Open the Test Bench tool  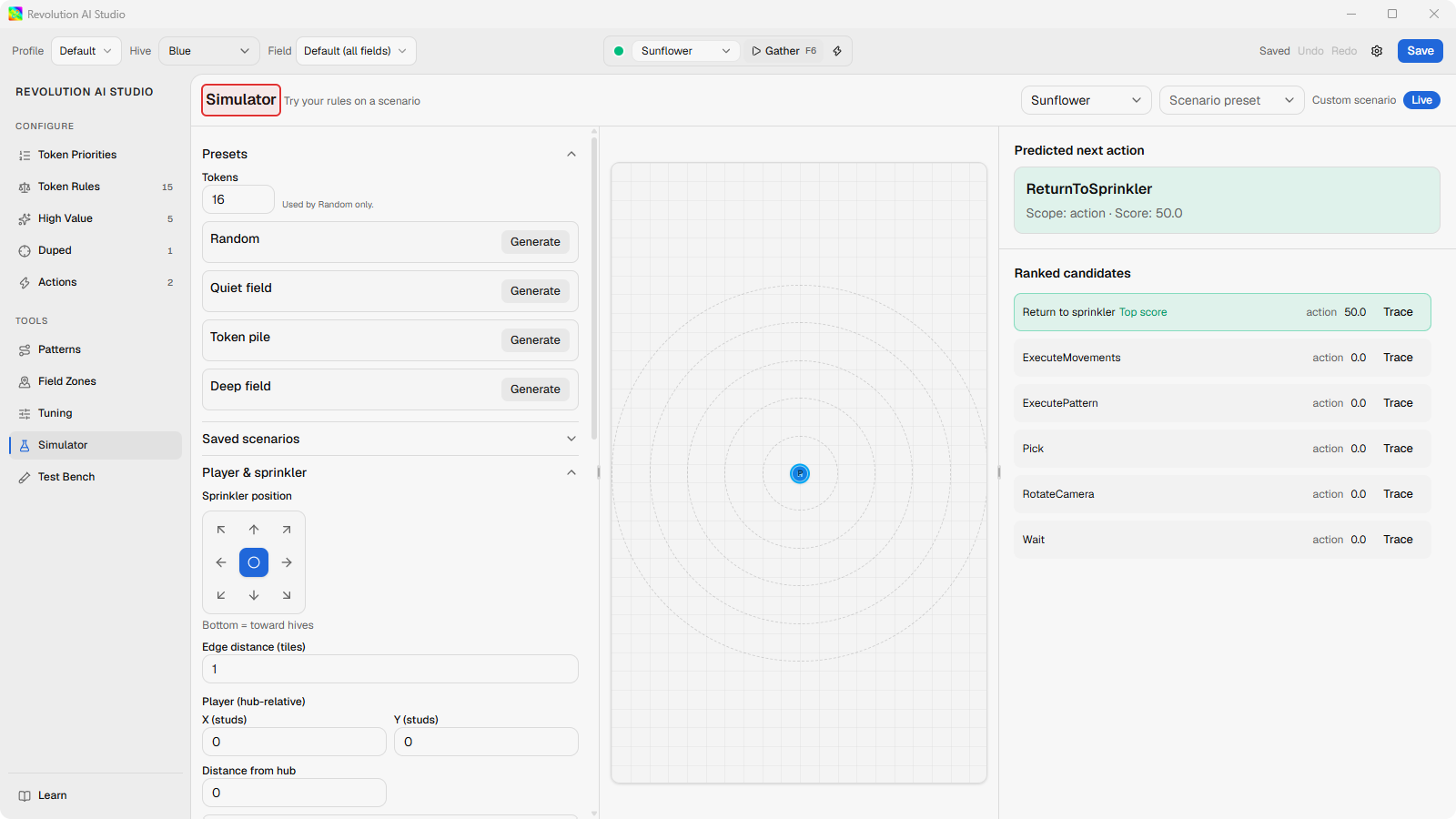(x=96, y=477)
